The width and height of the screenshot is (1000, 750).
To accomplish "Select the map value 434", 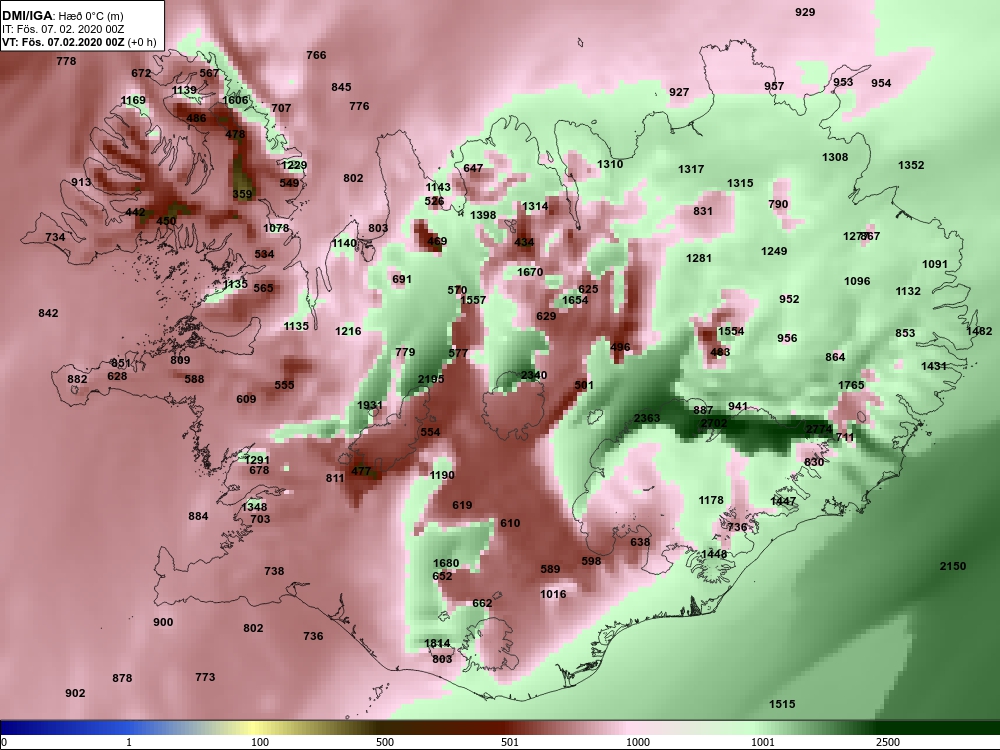I will pyautogui.click(x=524, y=242).
